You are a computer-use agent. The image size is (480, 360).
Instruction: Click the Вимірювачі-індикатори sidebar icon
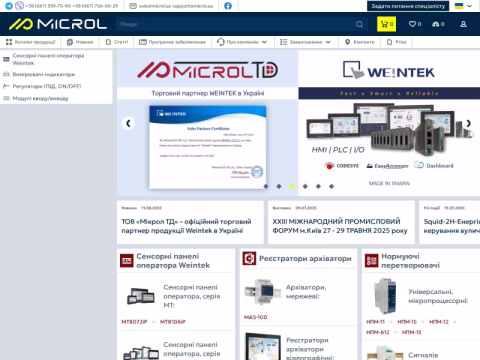(6, 74)
